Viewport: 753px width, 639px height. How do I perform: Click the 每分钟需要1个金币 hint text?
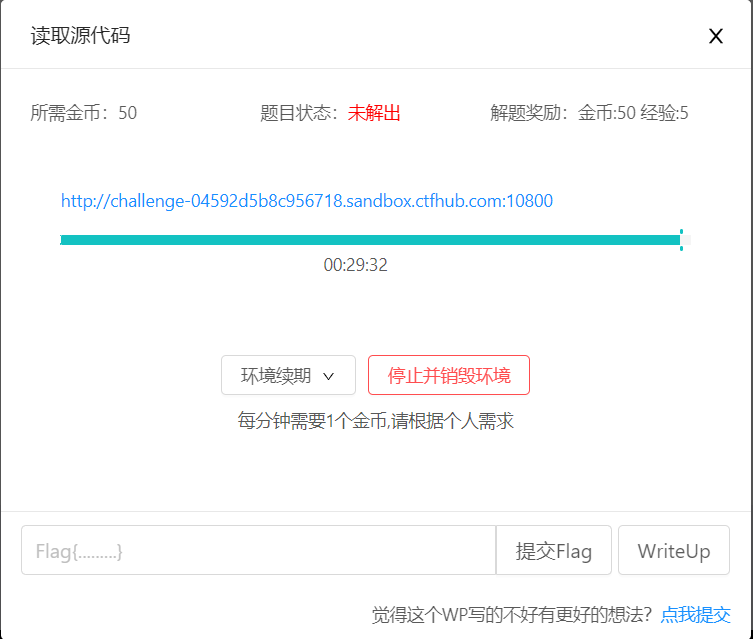coord(375,421)
